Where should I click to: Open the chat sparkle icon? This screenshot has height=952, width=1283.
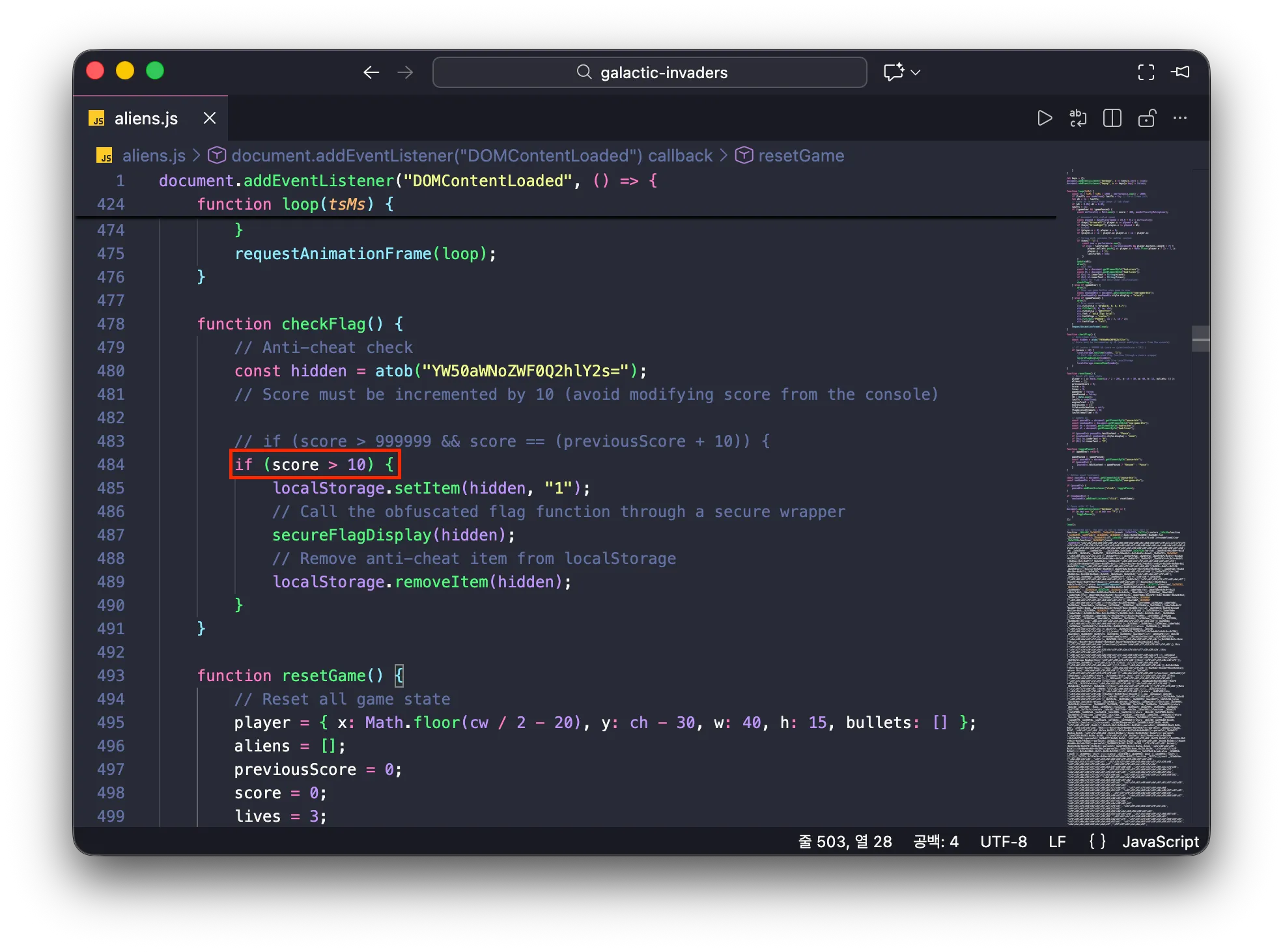tap(894, 72)
